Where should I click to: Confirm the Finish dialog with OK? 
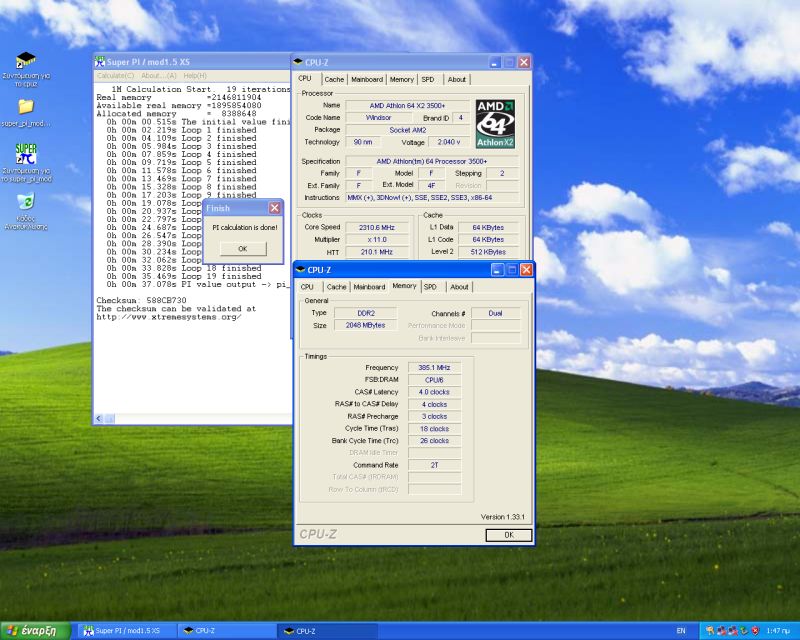(x=243, y=249)
